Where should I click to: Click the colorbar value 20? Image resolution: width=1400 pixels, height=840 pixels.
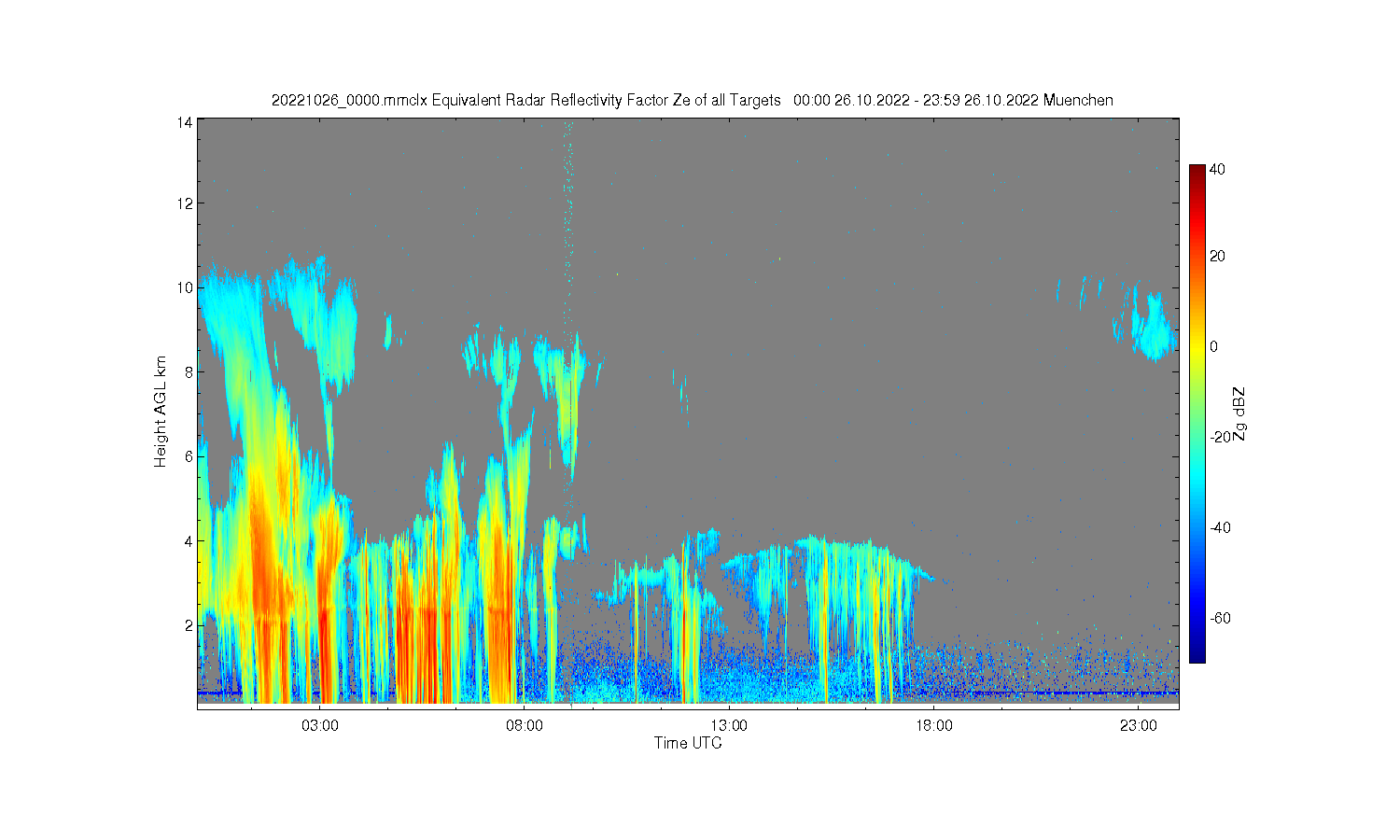1218,256
